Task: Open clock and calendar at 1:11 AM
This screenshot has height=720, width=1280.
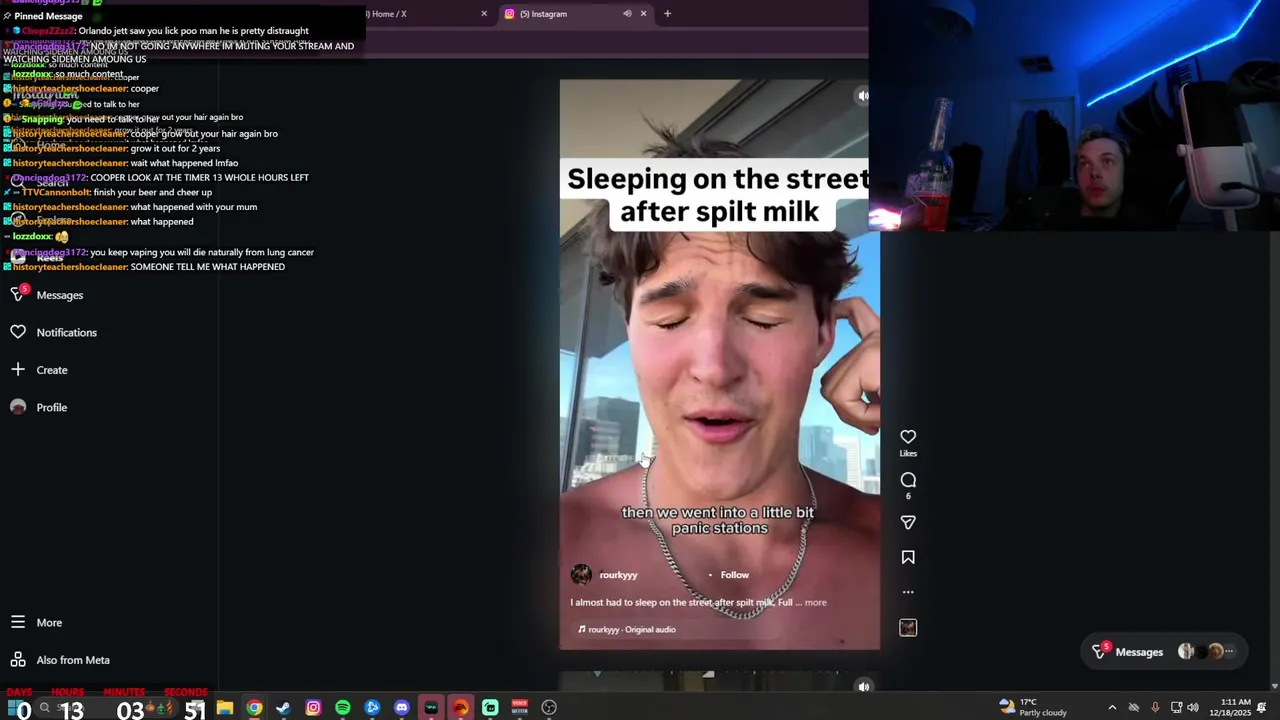Action: tap(1231, 708)
